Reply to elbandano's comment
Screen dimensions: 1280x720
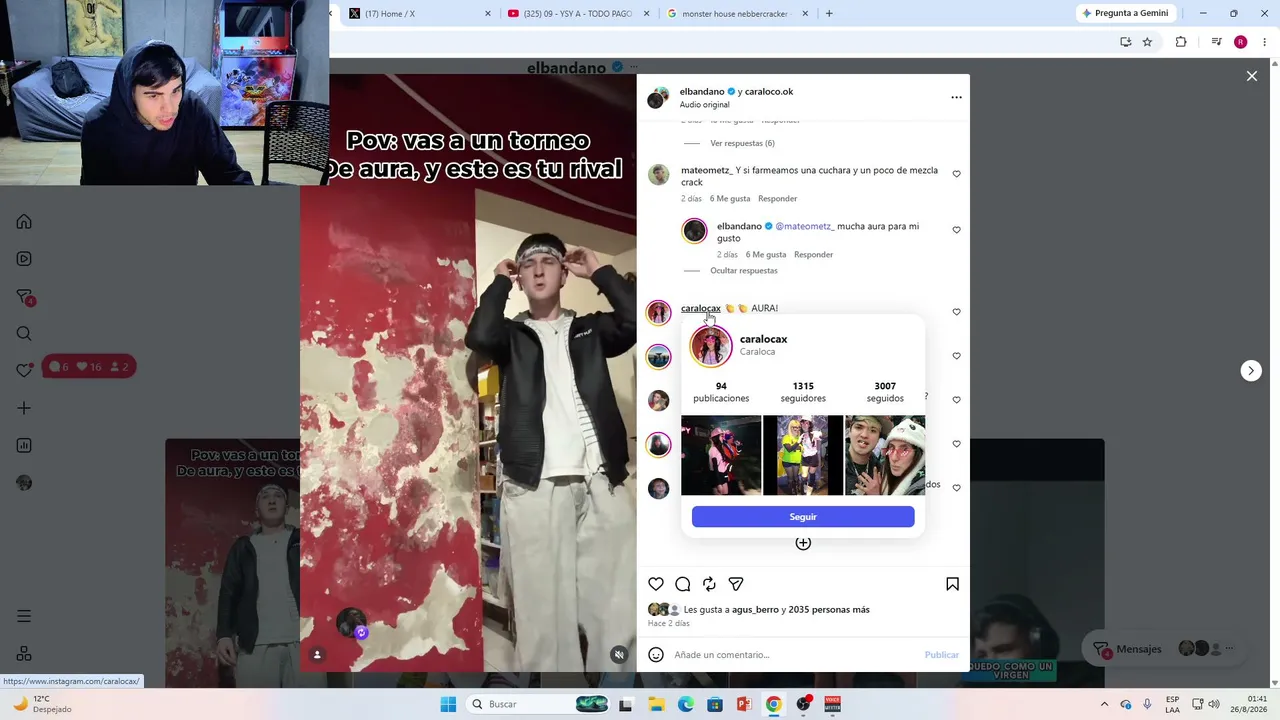(x=813, y=255)
